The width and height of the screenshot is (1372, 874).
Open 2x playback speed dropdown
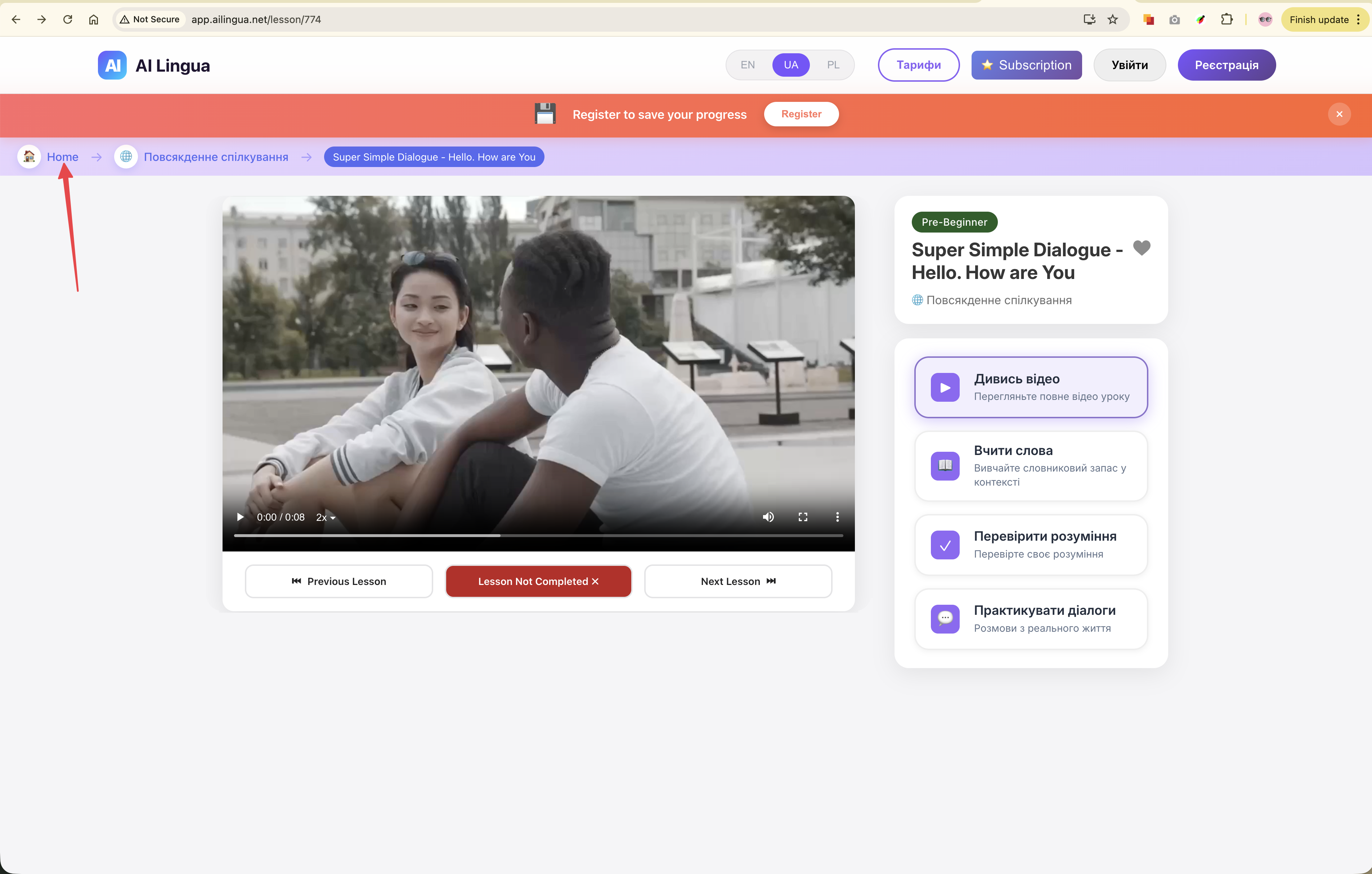(x=325, y=517)
